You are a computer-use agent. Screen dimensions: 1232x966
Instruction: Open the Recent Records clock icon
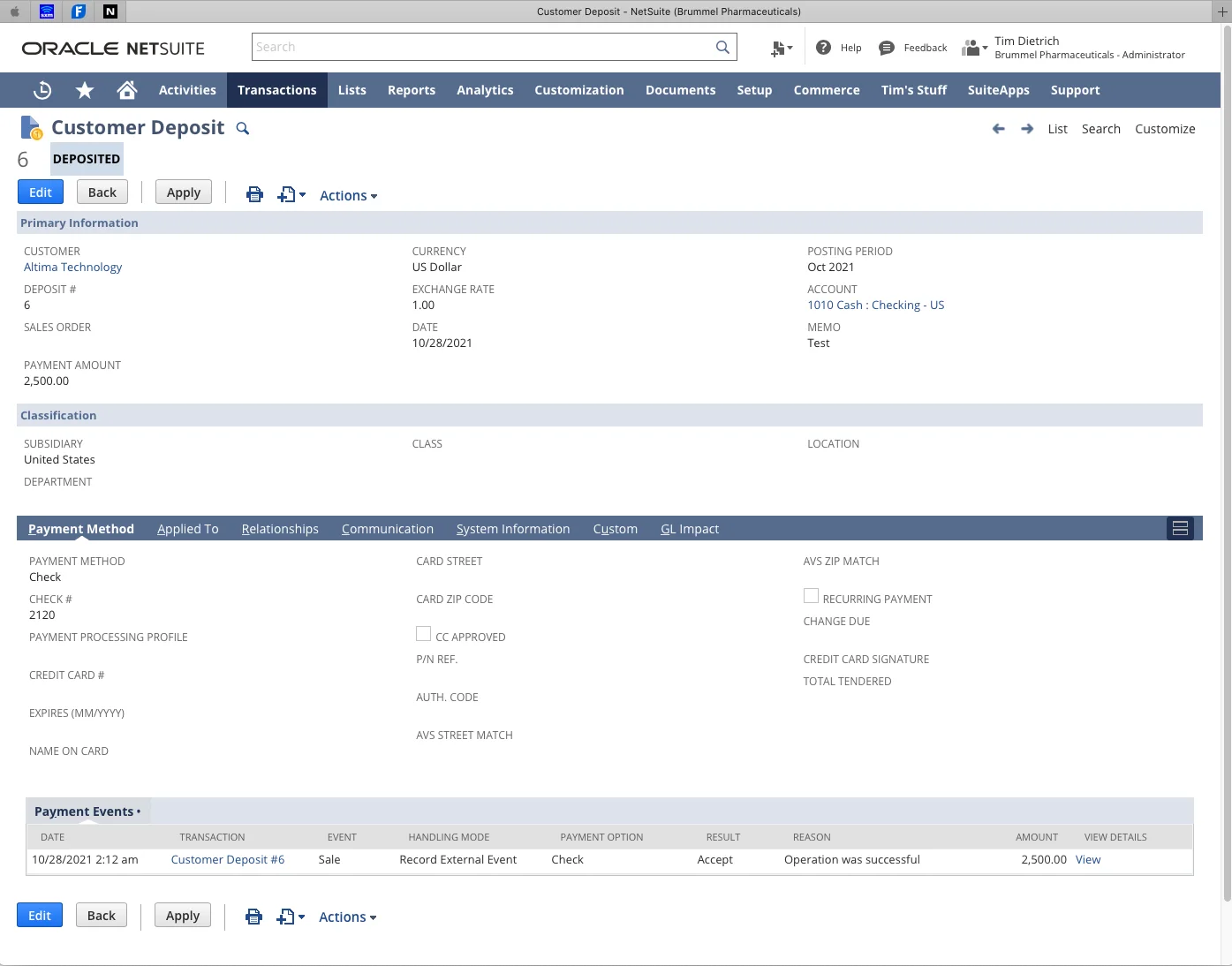point(42,90)
